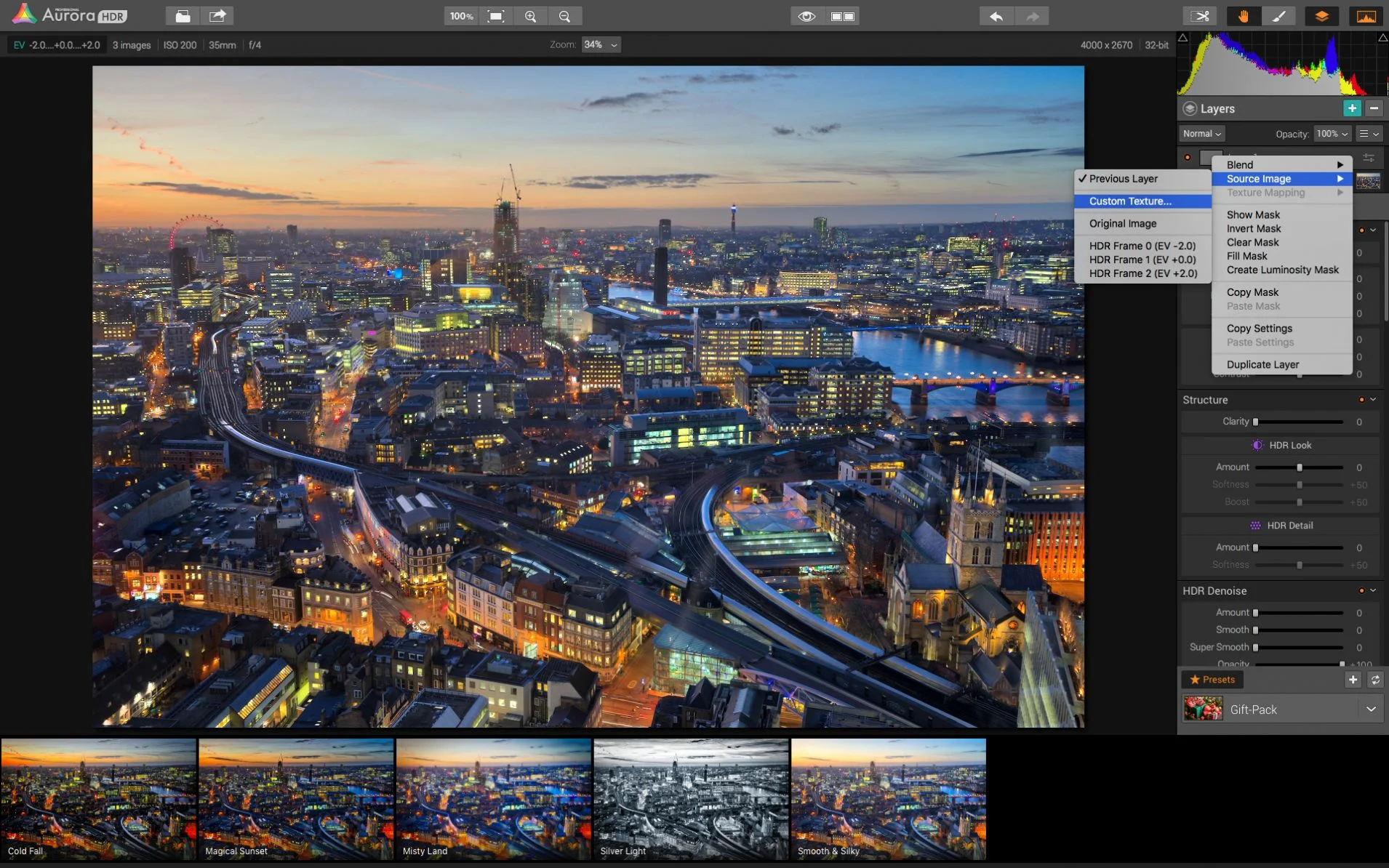
Task: Choose Custom Texture from the submenu
Action: pos(1130,201)
